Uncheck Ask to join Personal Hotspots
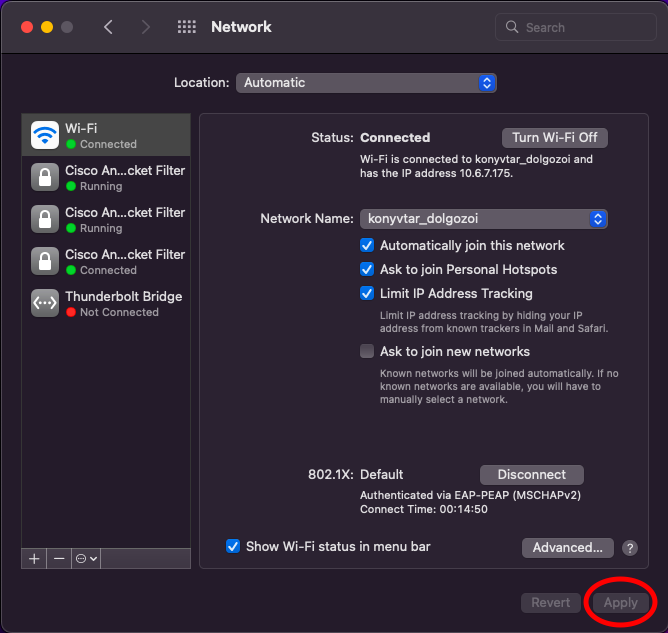The height and width of the screenshot is (633, 668). 367,269
